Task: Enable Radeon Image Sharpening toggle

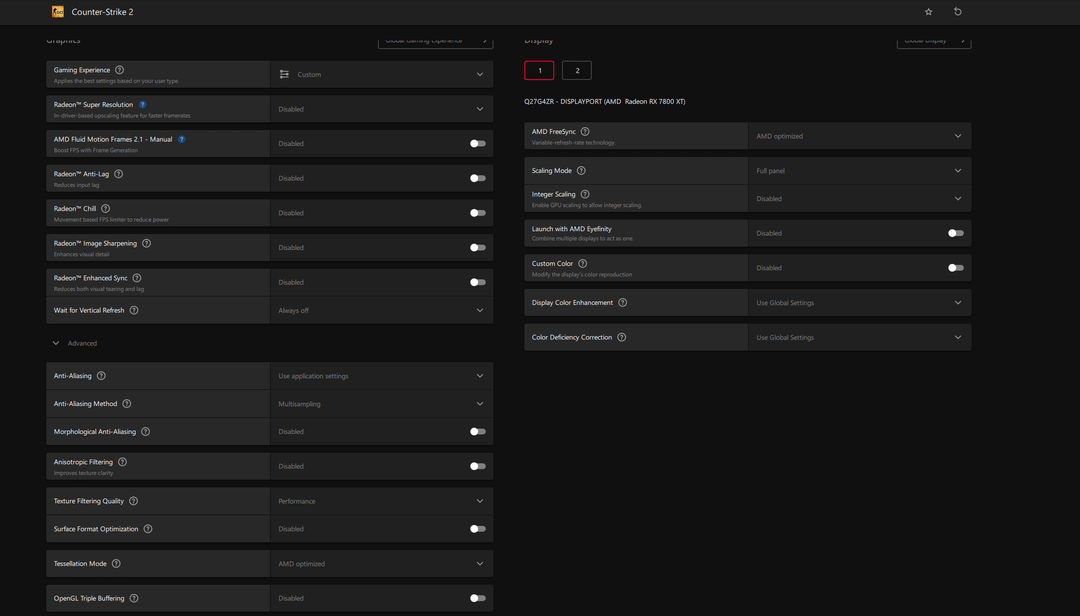Action: tap(478, 248)
